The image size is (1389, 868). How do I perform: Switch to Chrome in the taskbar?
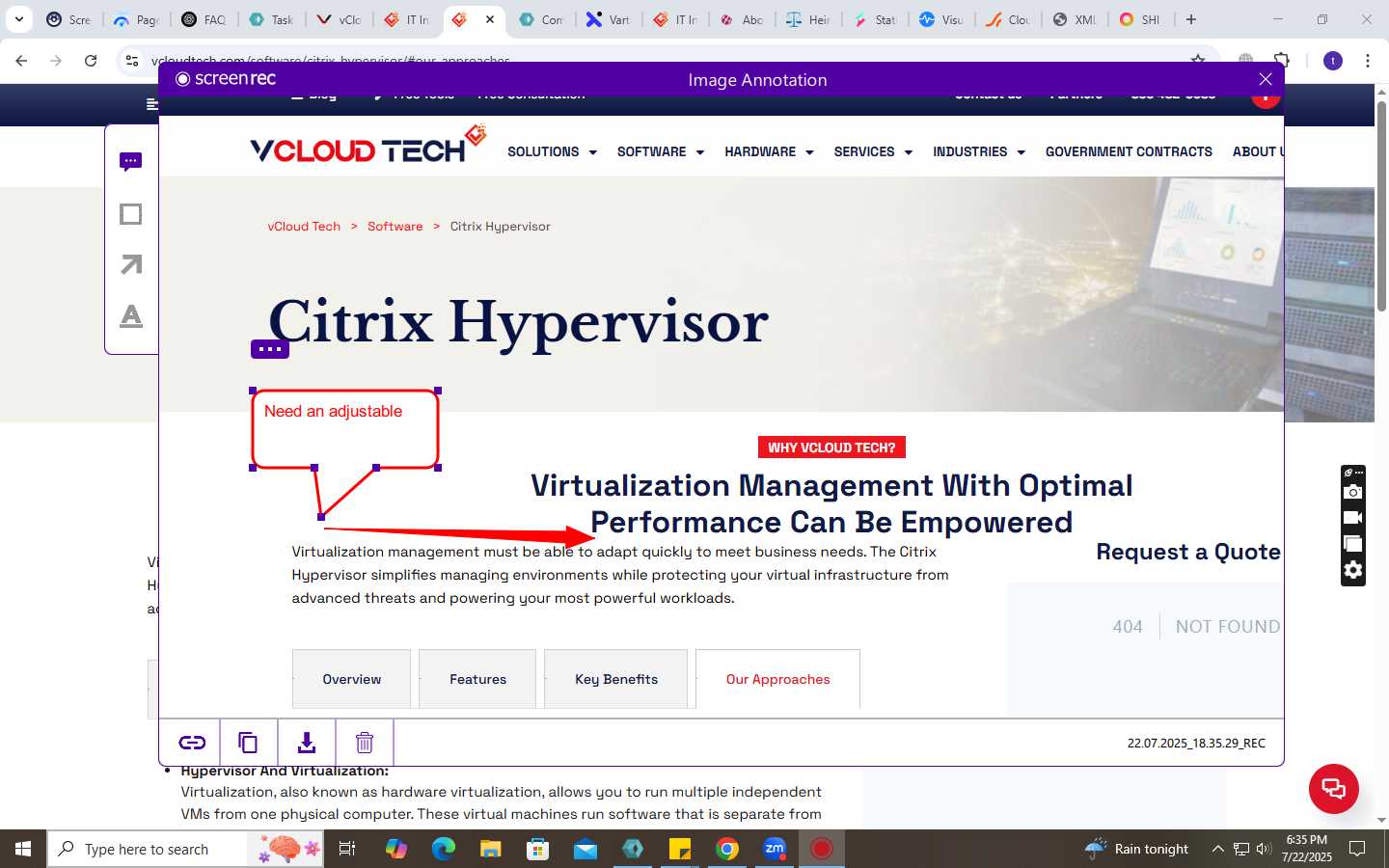pyautogui.click(x=727, y=849)
